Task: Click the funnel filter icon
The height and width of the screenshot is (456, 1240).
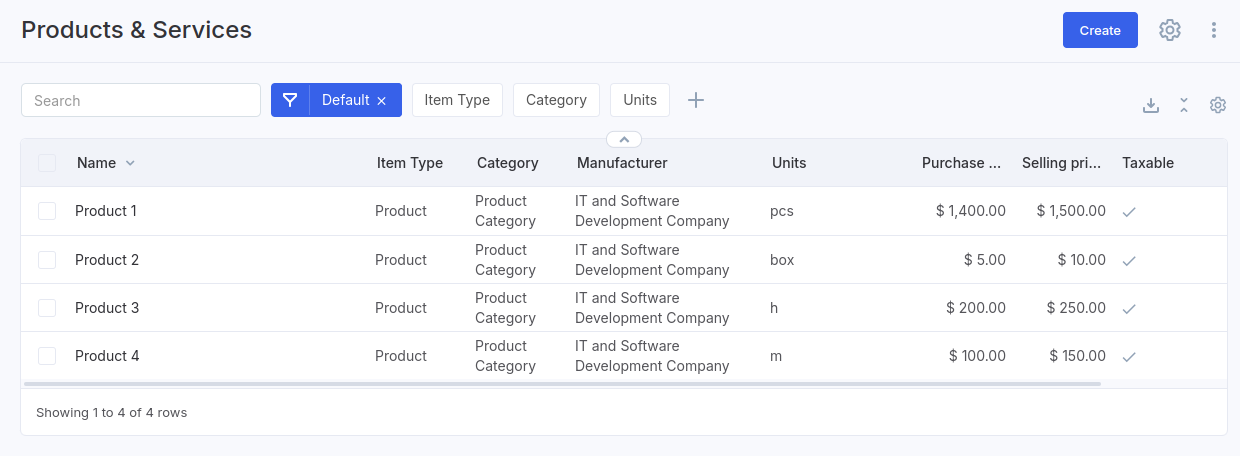Action: click(290, 100)
